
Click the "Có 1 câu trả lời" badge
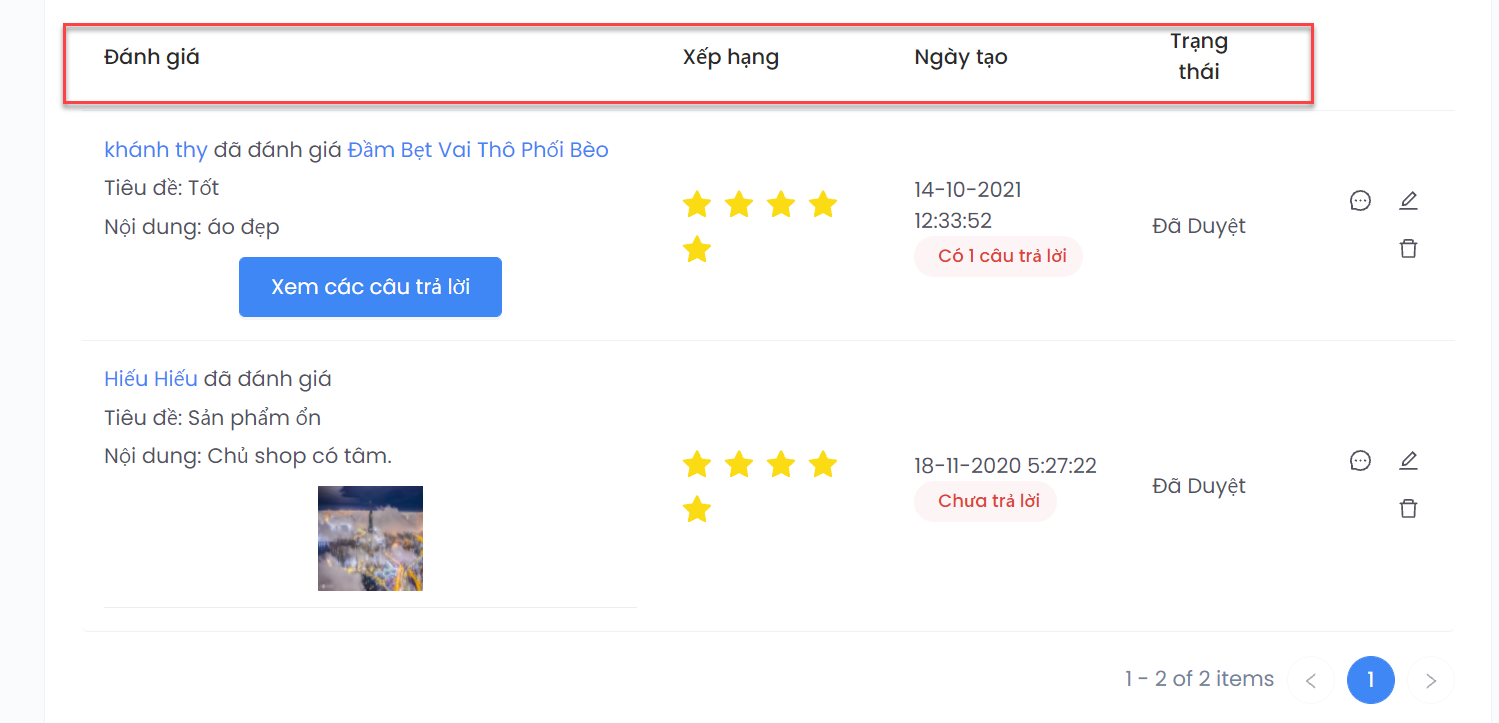pos(998,256)
